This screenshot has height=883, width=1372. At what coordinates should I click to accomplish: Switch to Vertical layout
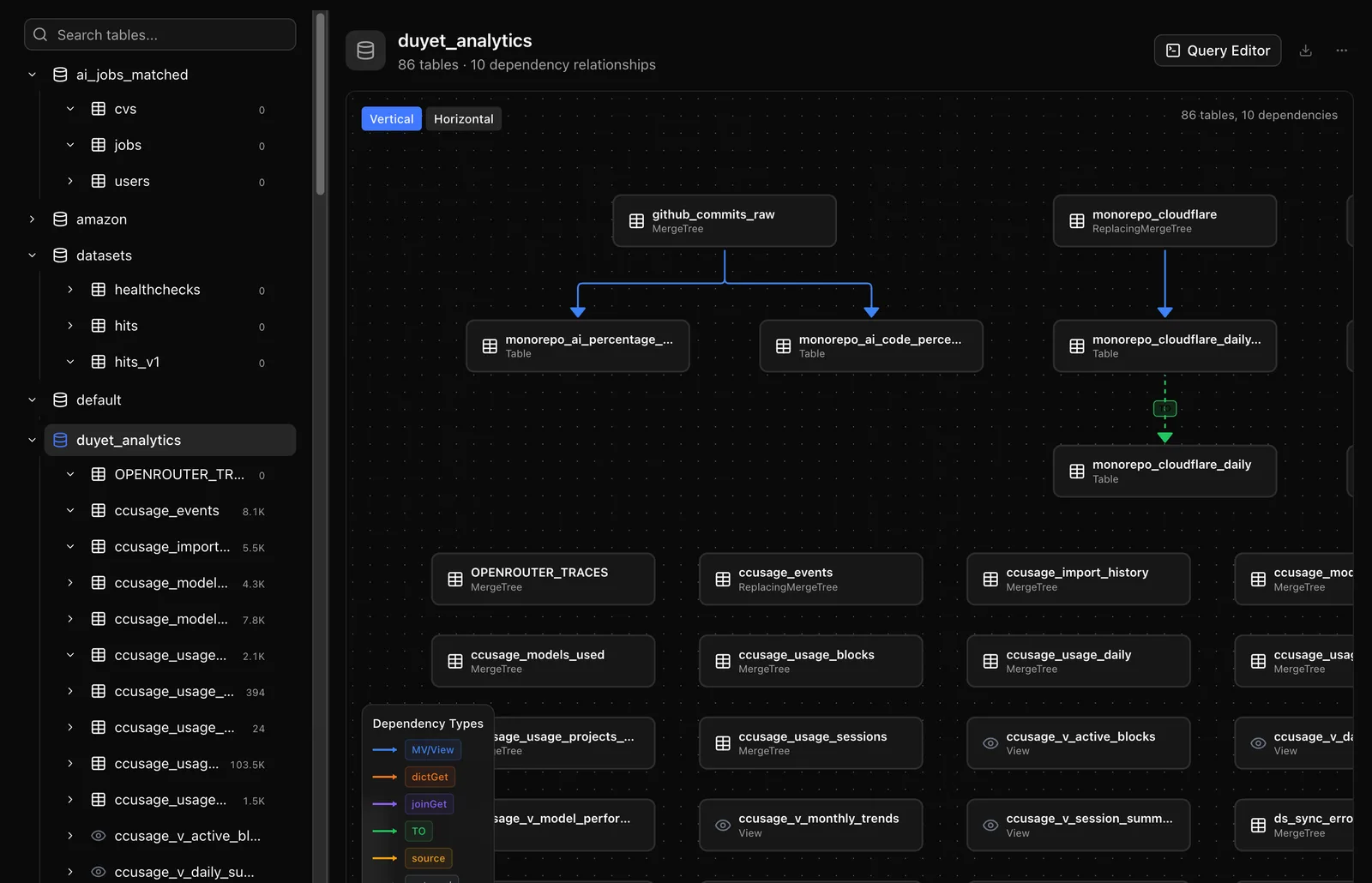point(392,119)
